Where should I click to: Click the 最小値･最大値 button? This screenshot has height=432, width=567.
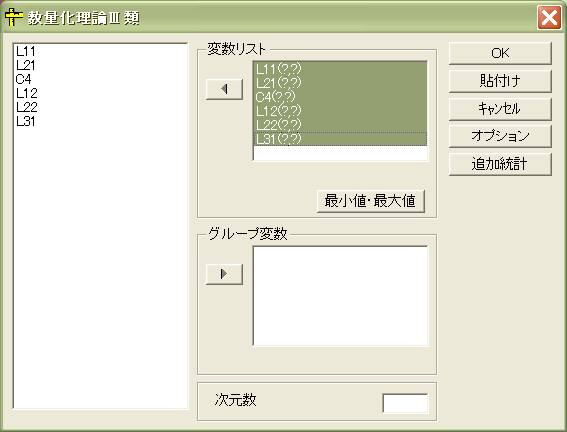[x=370, y=201]
